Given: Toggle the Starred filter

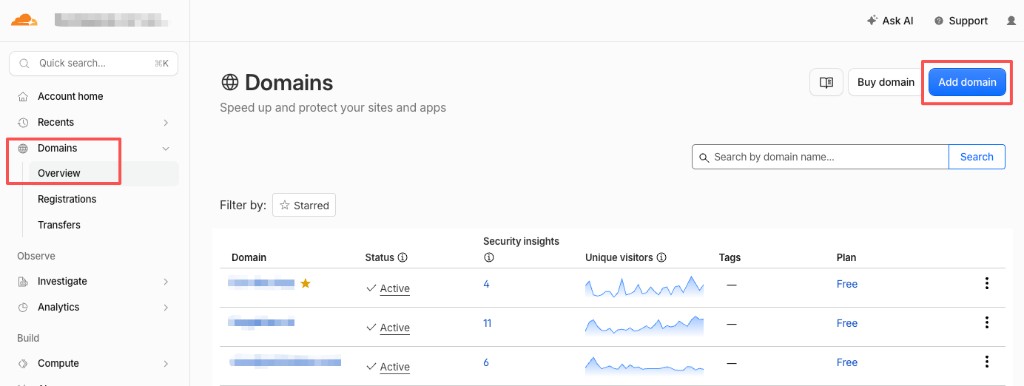Looking at the screenshot, I should coord(304,205).
